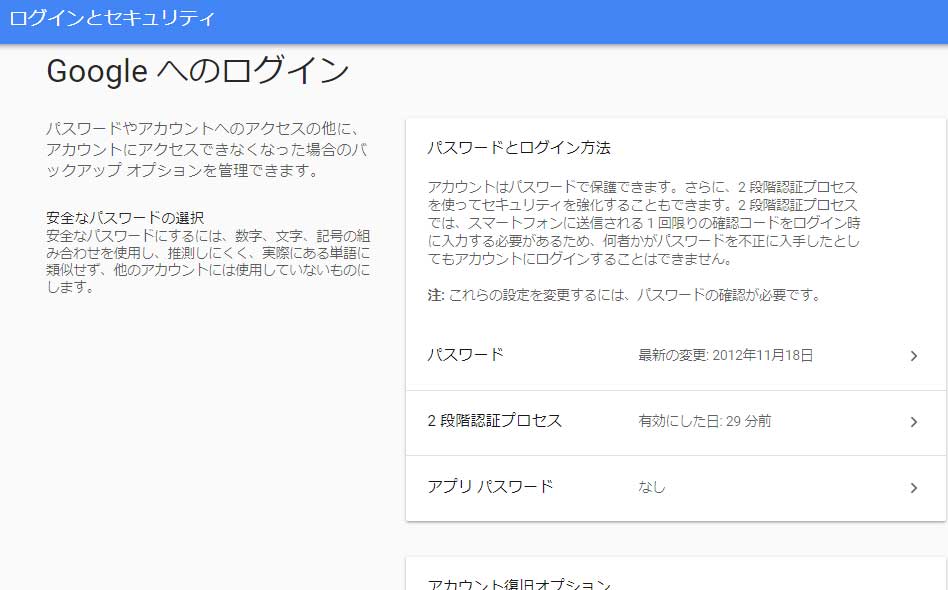Click the なし value for app passwords
The image size is (948, 590).
pyautogui.click(x=652, y=488)
